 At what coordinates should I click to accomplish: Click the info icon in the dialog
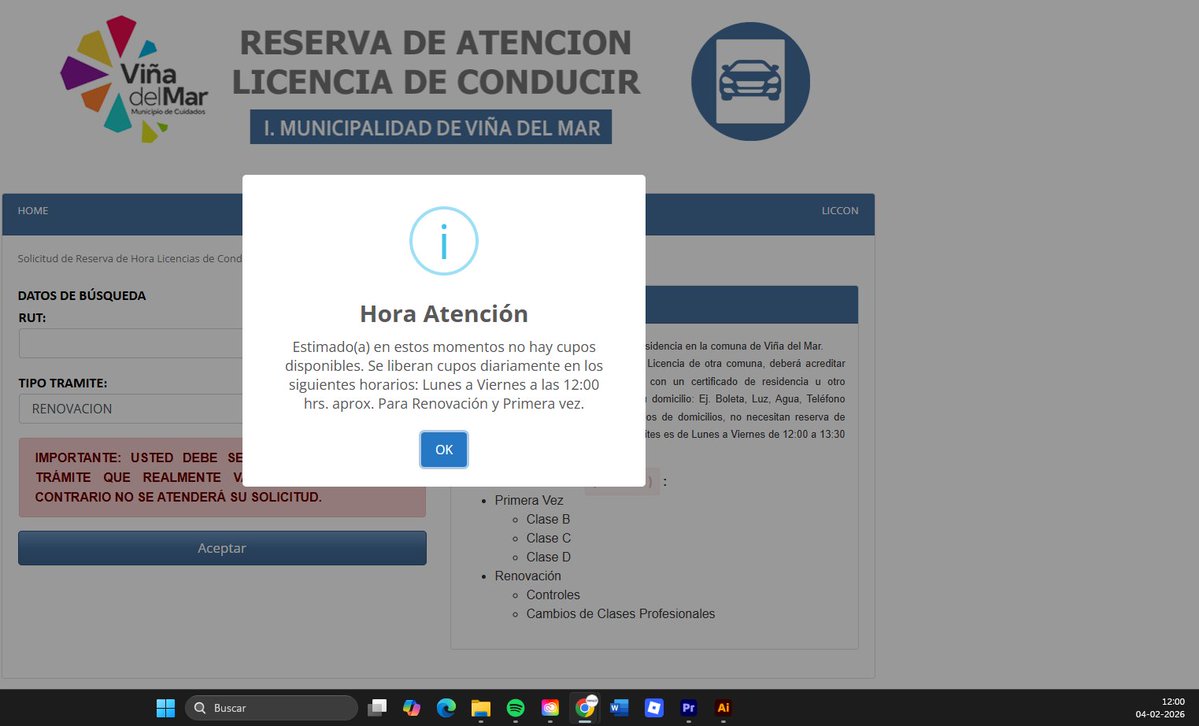pyautogui.click(x=444, y=241)
